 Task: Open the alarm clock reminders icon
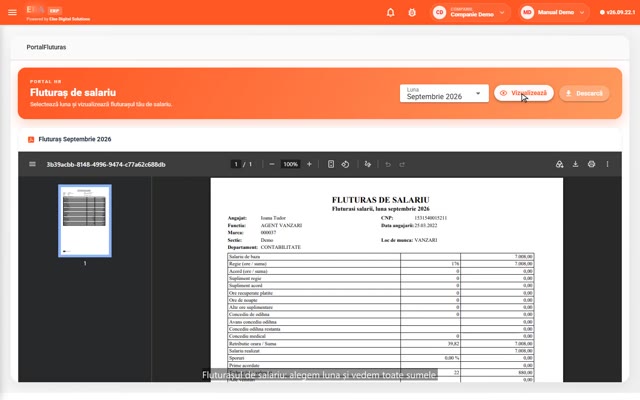(x=412, y=13)
